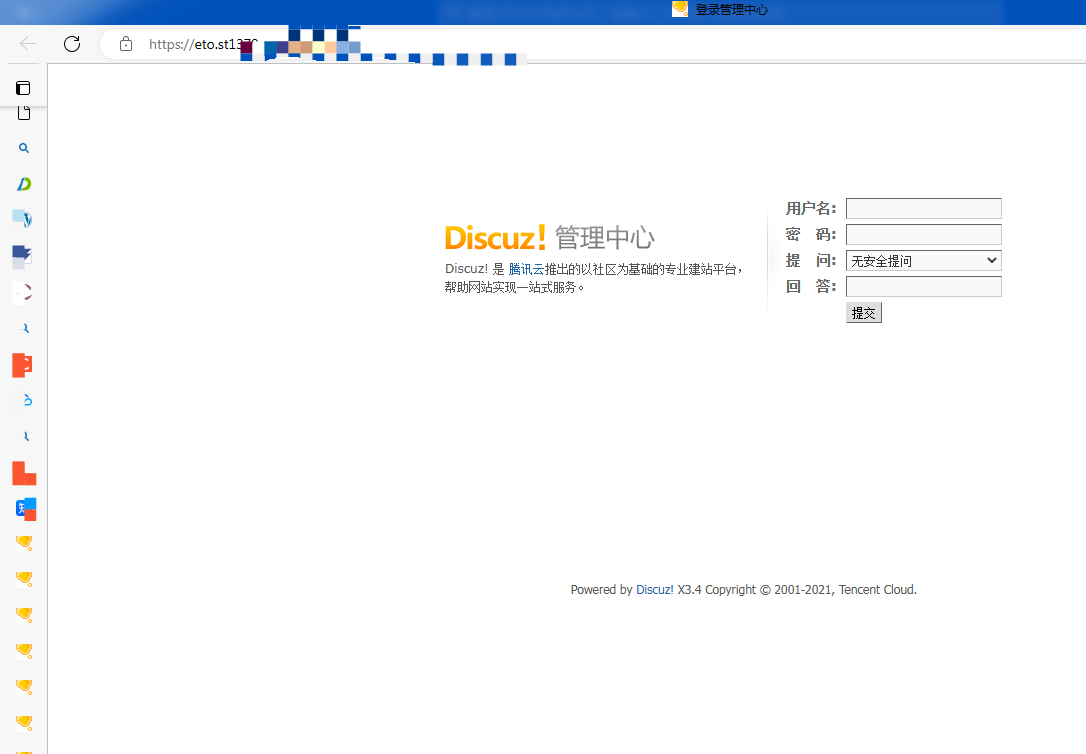Focus the 用户名 username field
1086x754 pixels.
click(x=923, y=208)
